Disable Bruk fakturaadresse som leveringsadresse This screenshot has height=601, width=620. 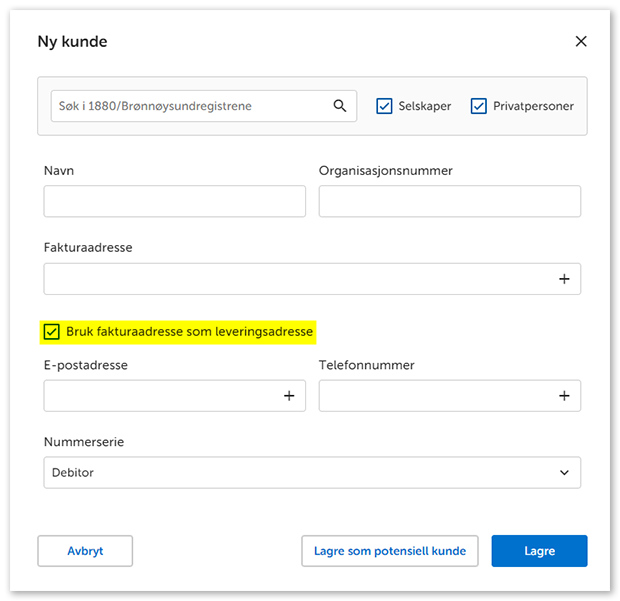pos(52,331)
